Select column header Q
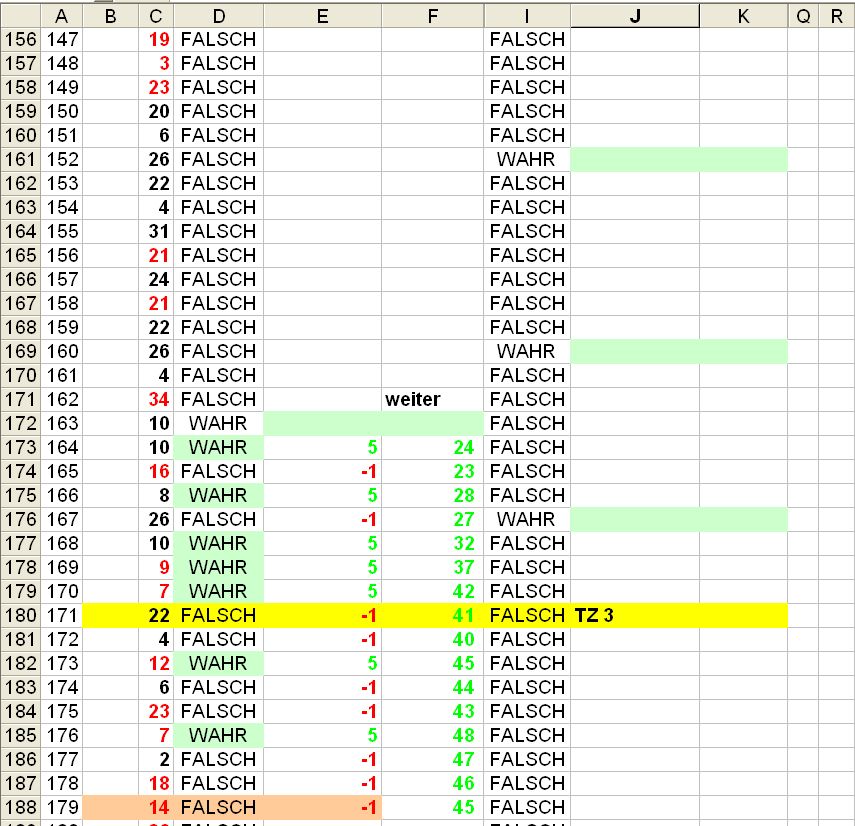Screen dimensions: 855x826 [x=803, y=16]
